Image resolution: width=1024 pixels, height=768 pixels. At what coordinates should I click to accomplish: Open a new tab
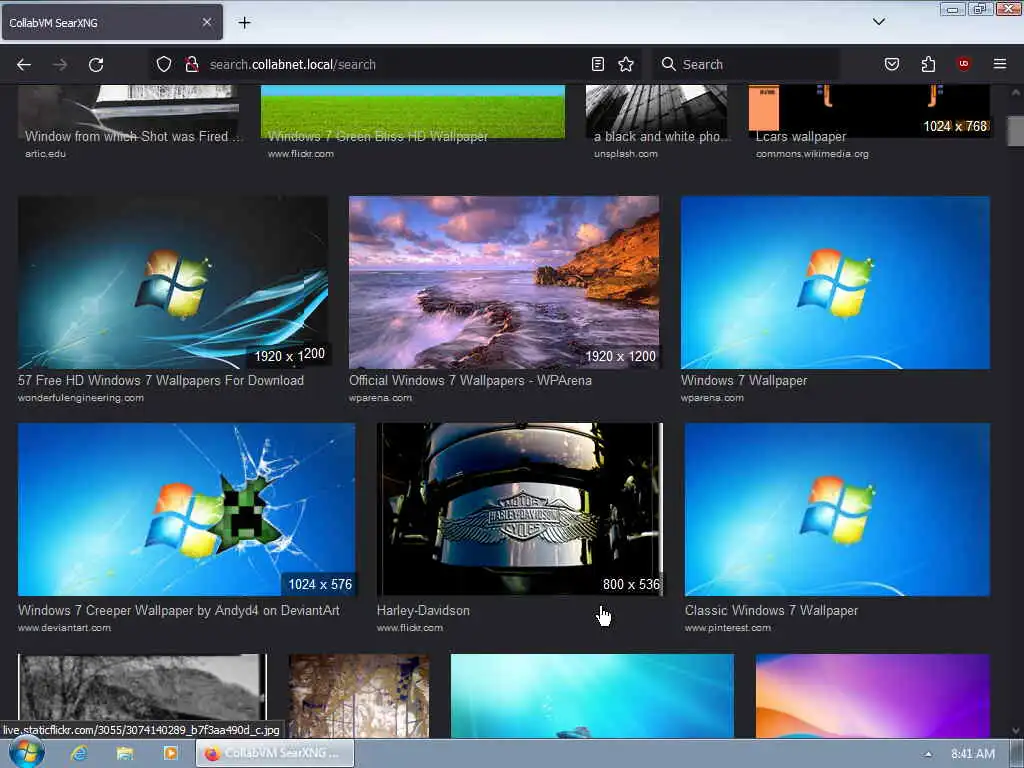point(244,22)
